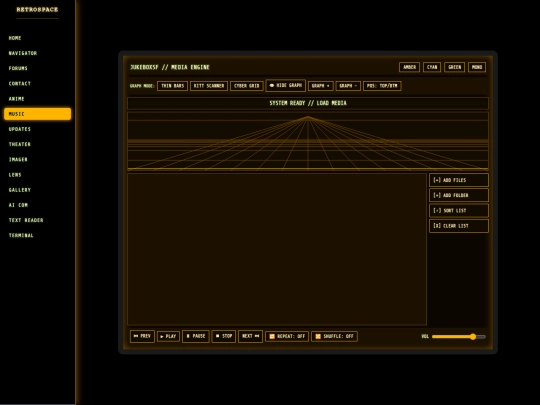Toggle graph position Top/Btm
540x405 pixels.
click(382, 86)
